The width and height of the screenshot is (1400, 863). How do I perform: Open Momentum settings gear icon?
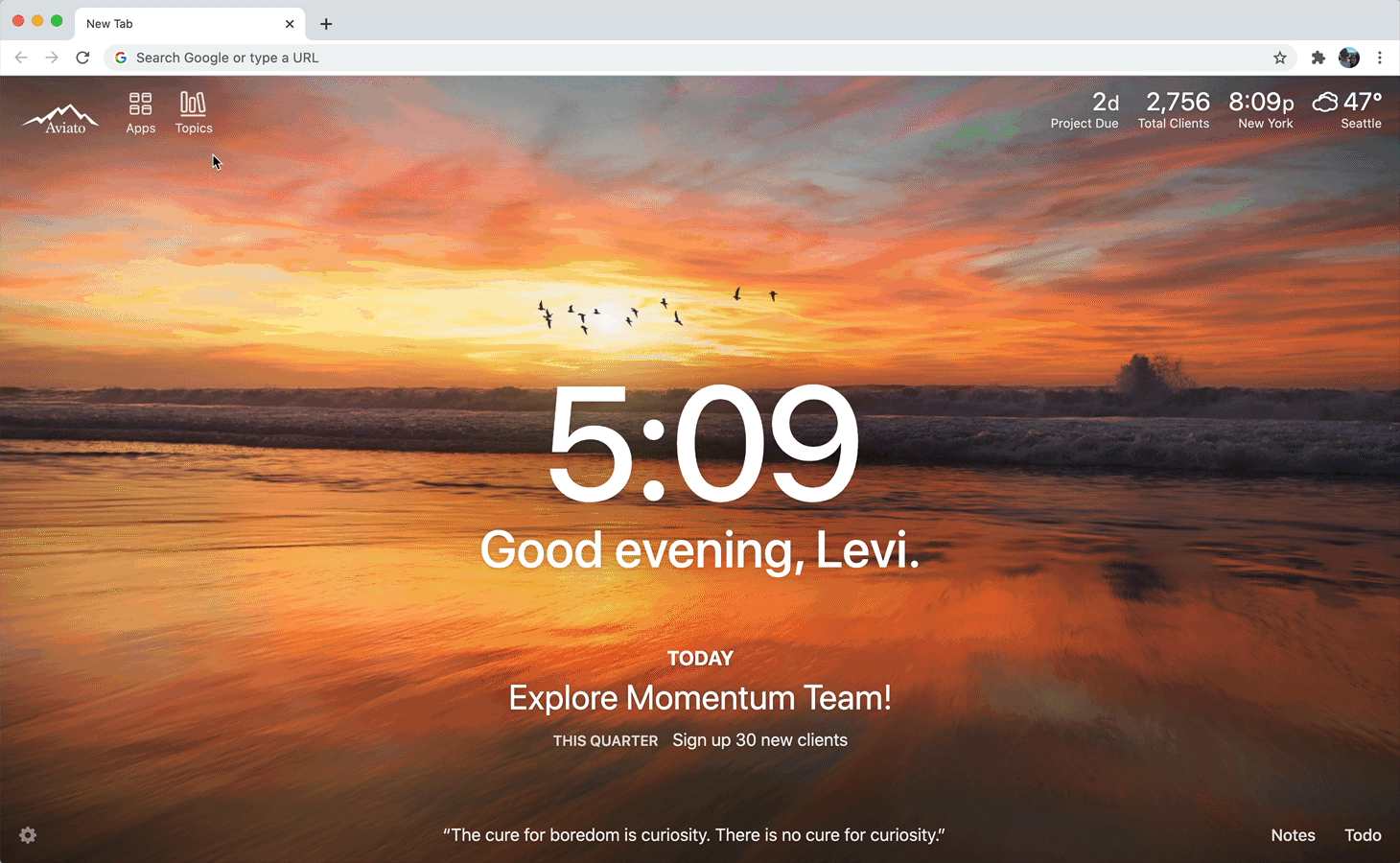[x=28, y=835]
